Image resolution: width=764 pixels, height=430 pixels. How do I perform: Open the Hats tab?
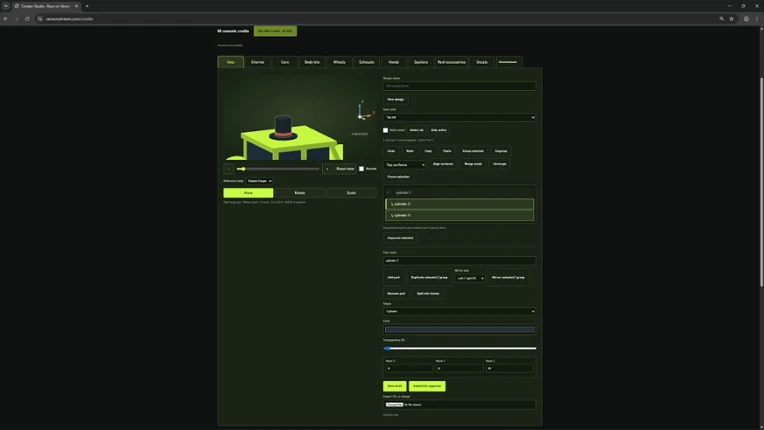[x=230, y=62]
